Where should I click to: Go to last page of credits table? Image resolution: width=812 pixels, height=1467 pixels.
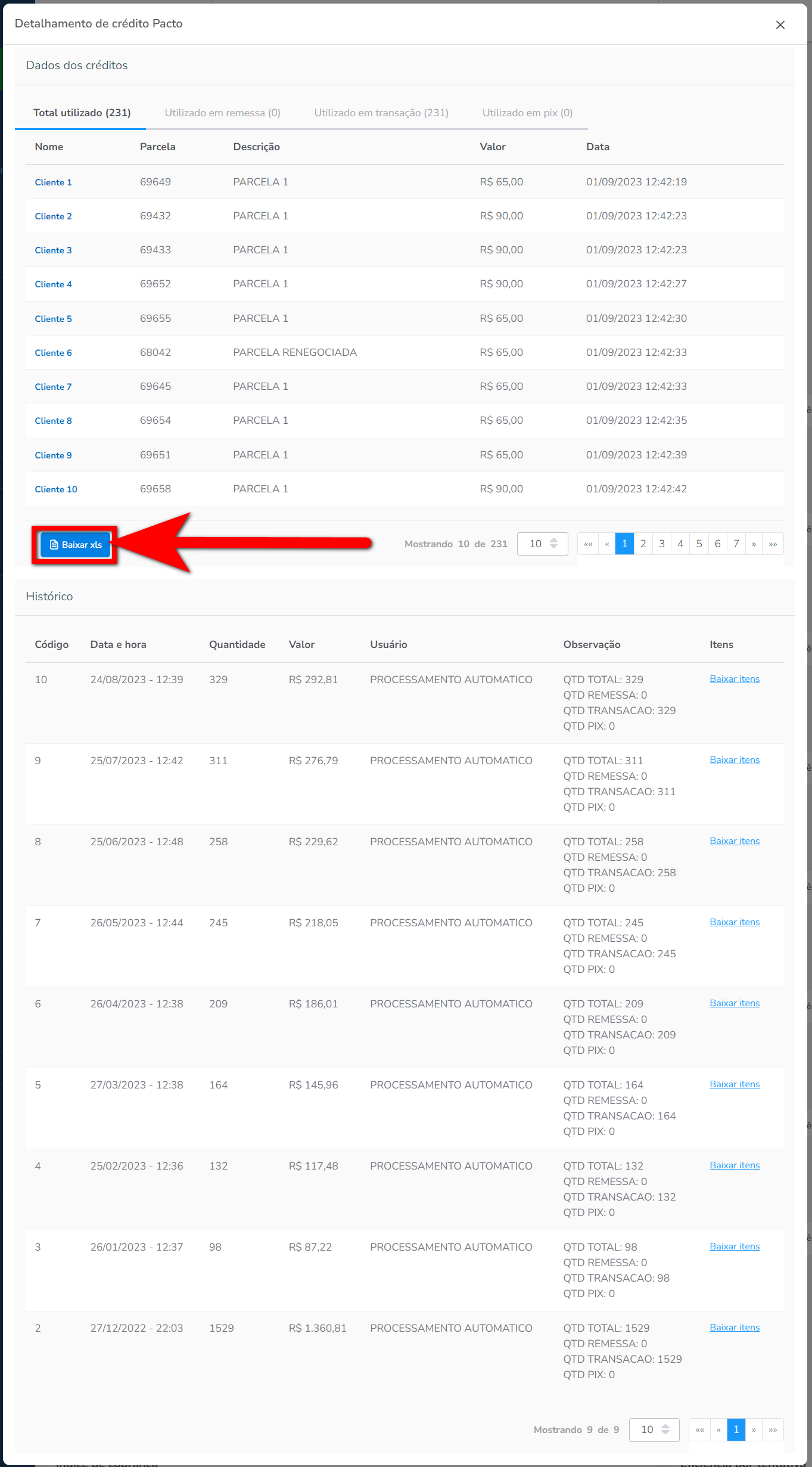(x=773, y=544)
